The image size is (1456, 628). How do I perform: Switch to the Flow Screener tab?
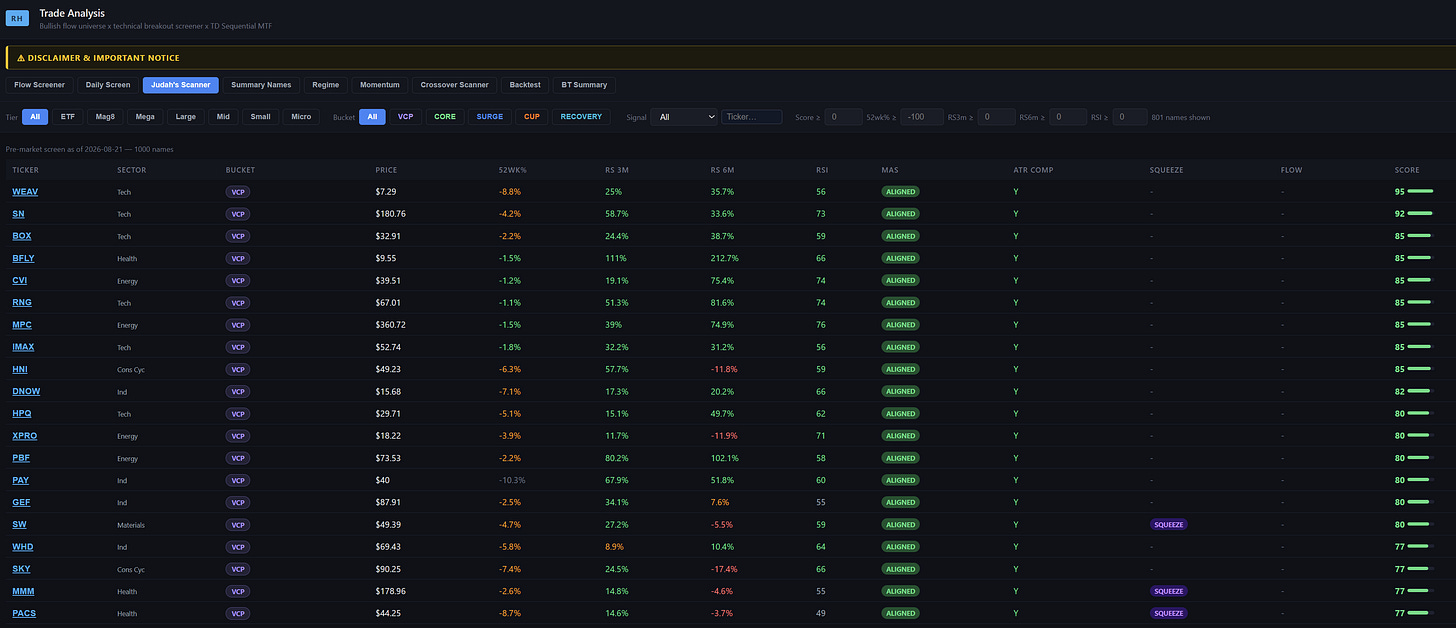(x=39, y=85)
